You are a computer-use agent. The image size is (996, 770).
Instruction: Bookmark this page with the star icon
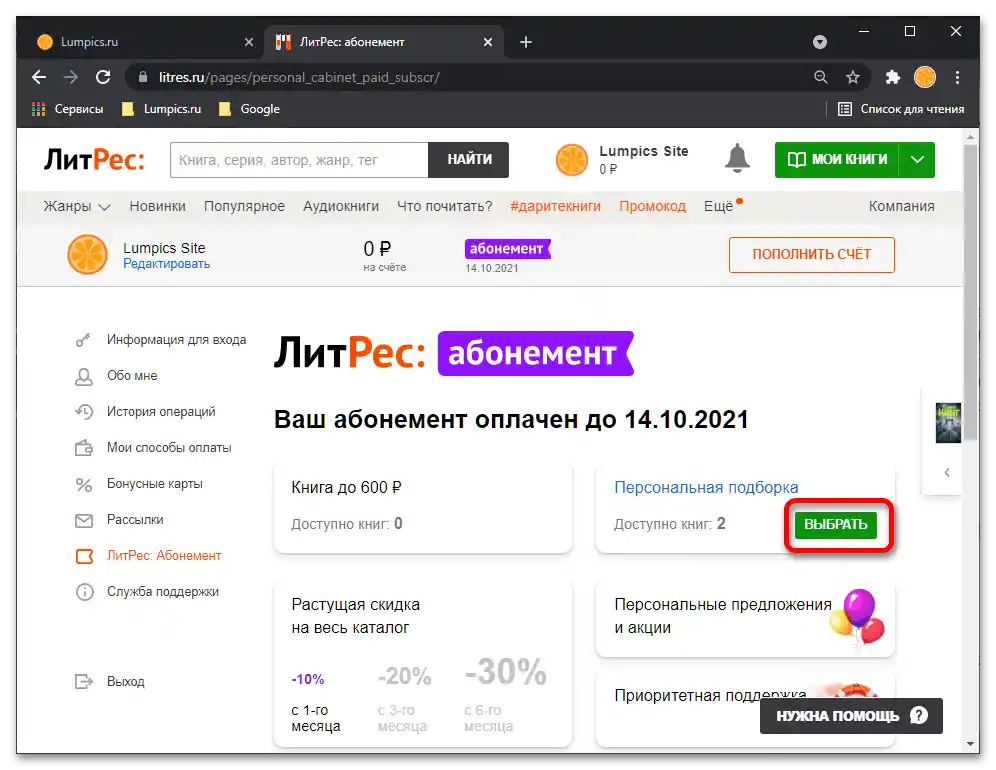point(852,78)
